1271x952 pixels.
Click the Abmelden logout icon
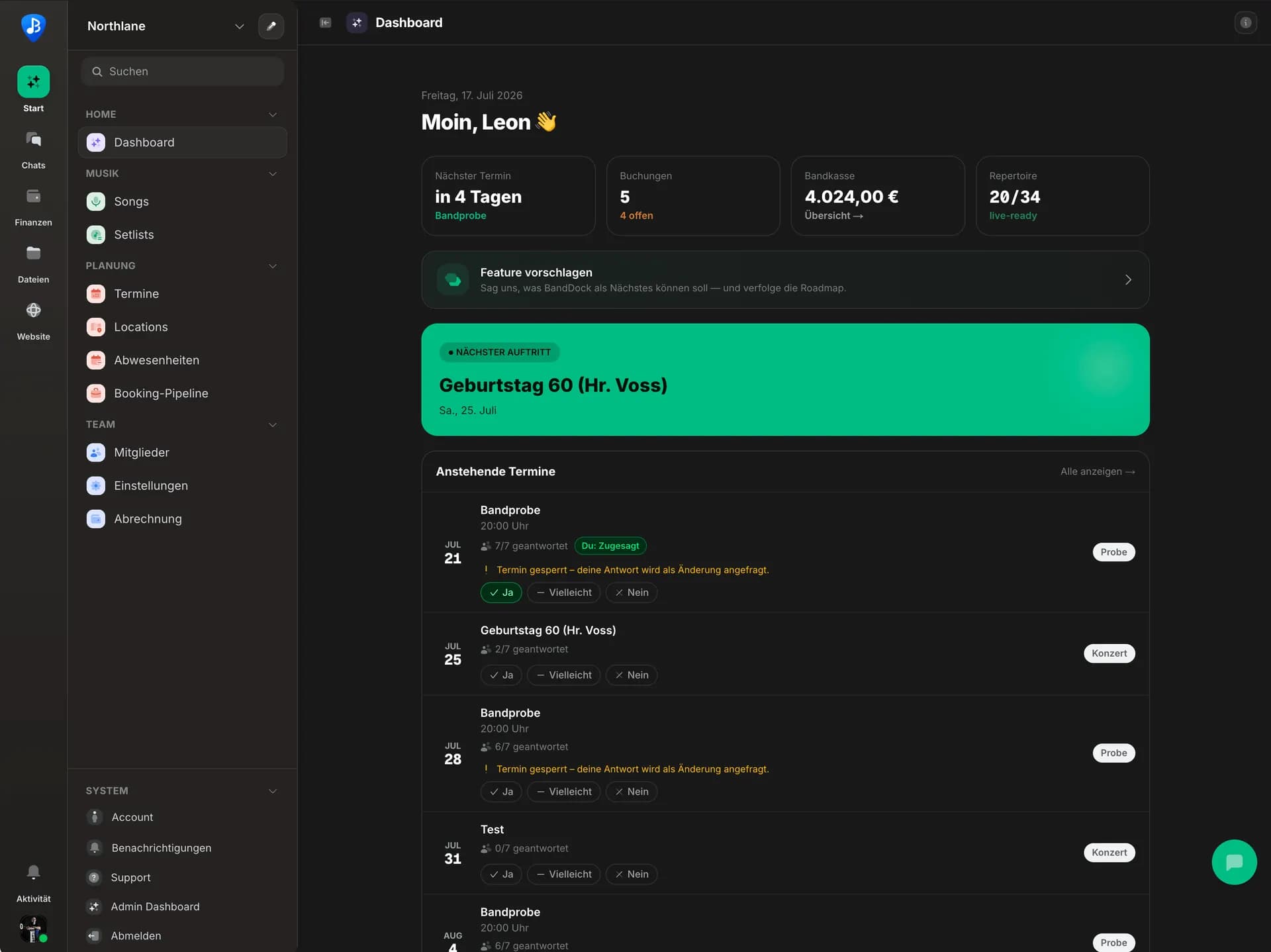95,935
